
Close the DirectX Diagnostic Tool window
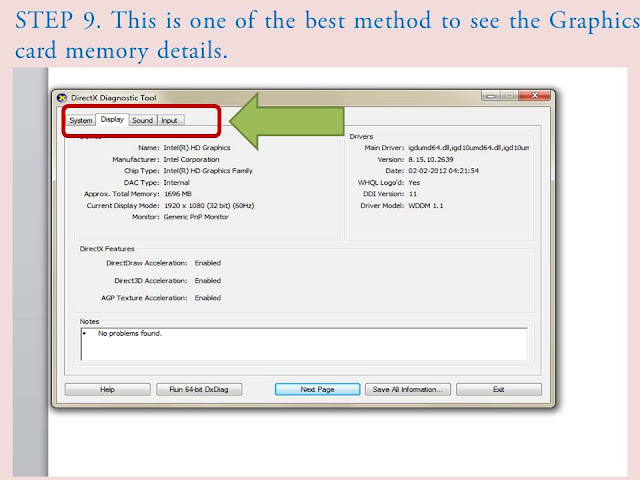click(x=535, y=96)
